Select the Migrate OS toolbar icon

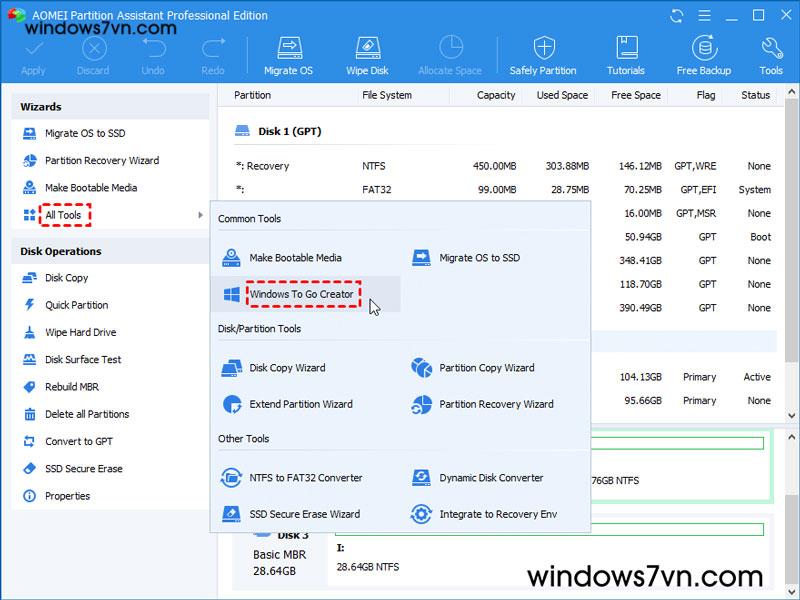coord(289,54)
